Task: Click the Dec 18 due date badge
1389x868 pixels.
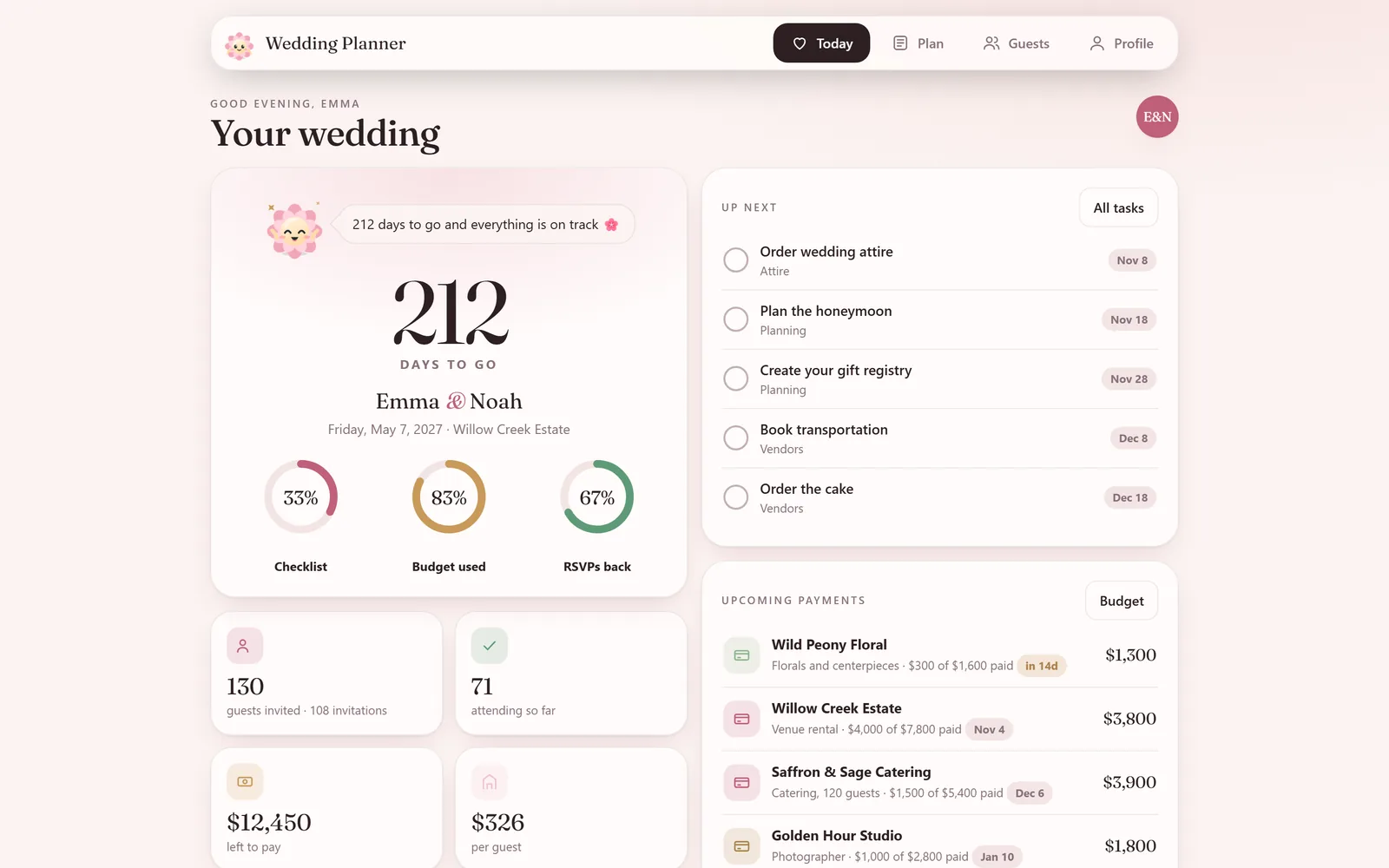Action: pos(1129,497)
